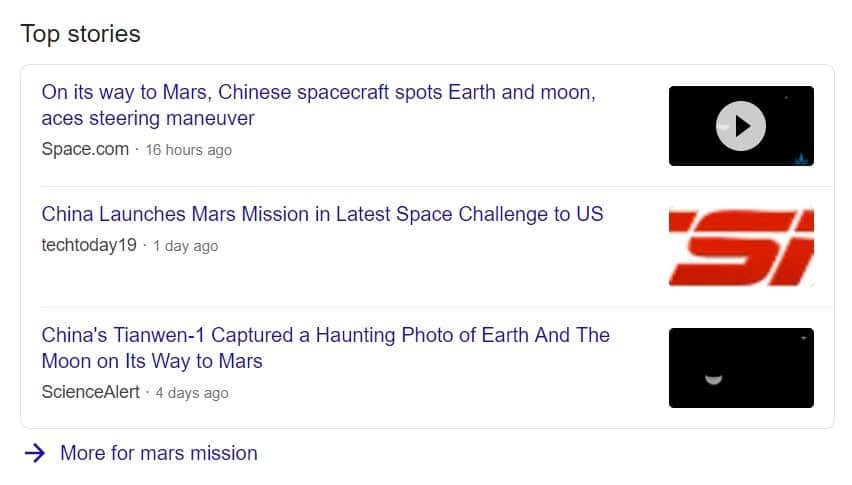The image size is (852, 485).
Task: Click the "4 days ago" timestamp
Action: pos(192,393)
